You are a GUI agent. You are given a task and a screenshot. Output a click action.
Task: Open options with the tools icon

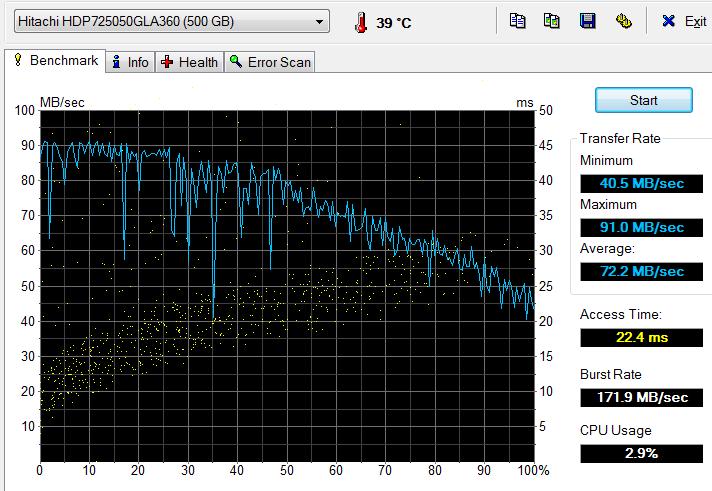[x=623, y=21]
